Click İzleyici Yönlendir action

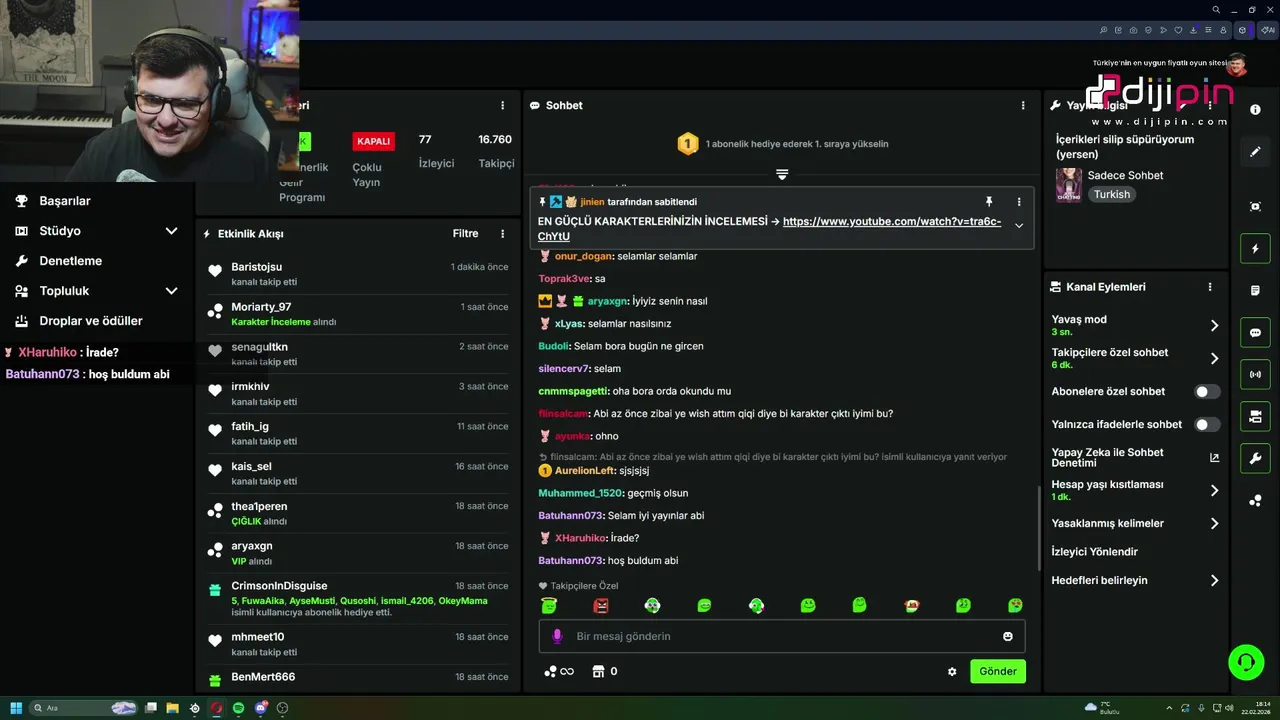click(x=1094, y=552)
